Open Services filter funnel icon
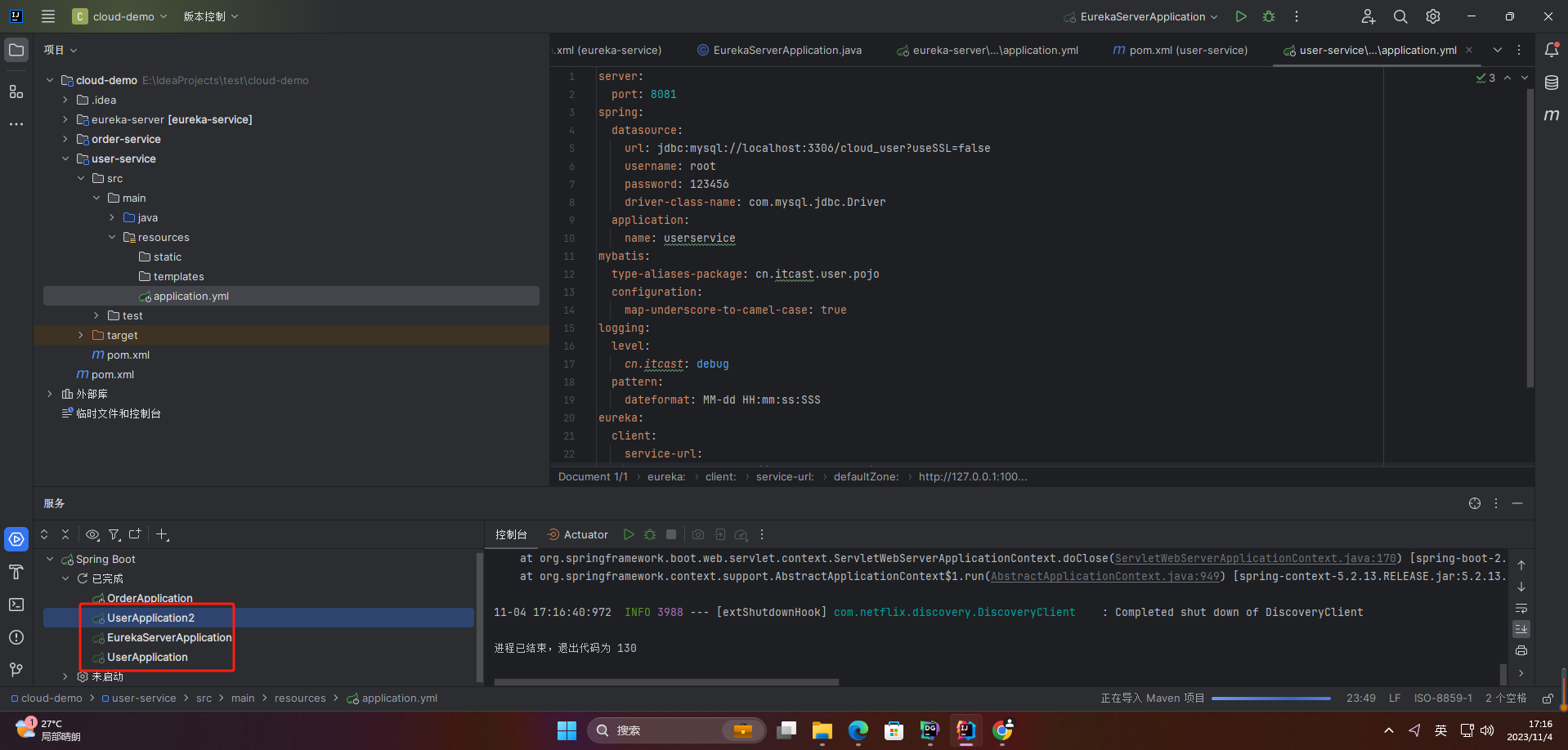1568x750 pixels. point(114,534)
